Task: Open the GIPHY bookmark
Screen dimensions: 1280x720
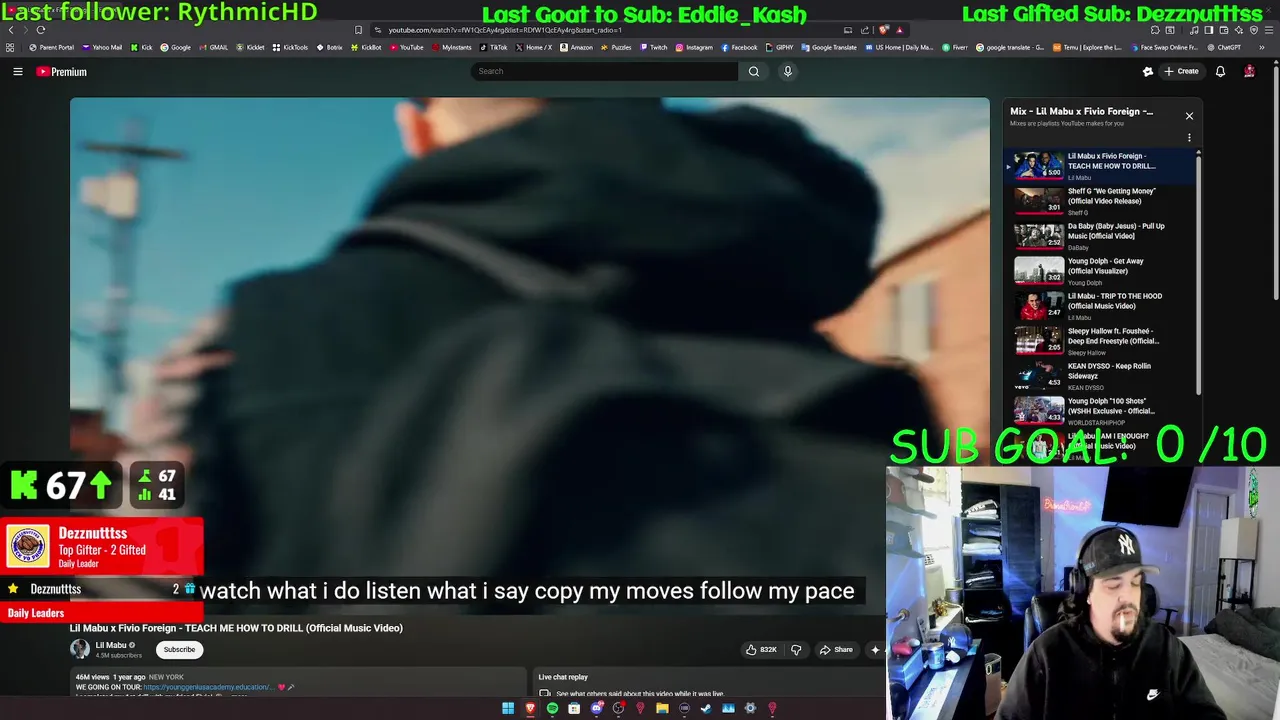Action: pyautogui.click(x=779, y=47)
